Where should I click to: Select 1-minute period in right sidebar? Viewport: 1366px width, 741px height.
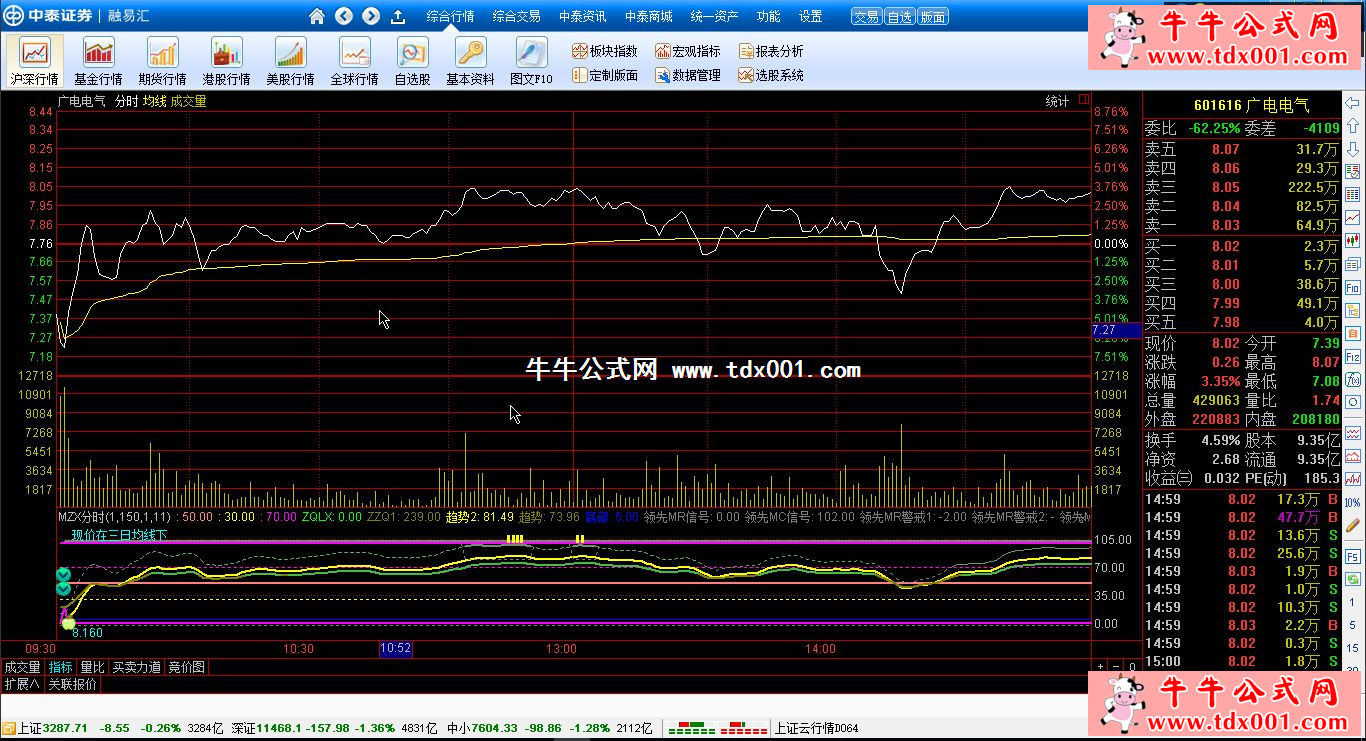tap(1353, 602)
